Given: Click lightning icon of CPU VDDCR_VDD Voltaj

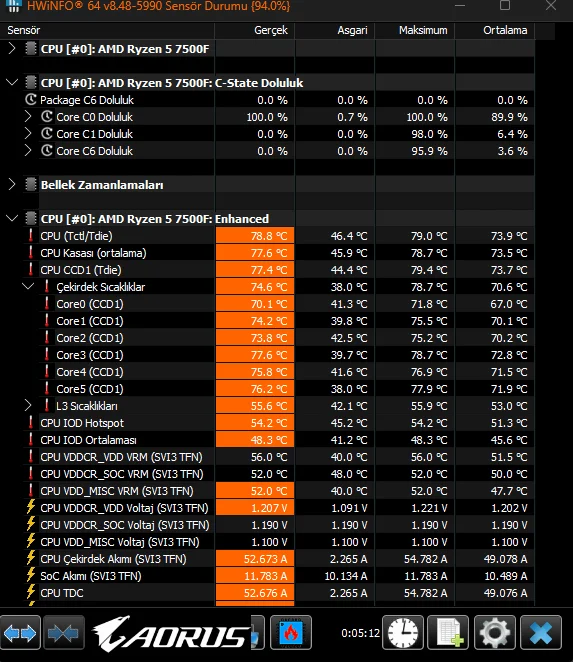Looking at the screenshot, I should click(31, 507).
